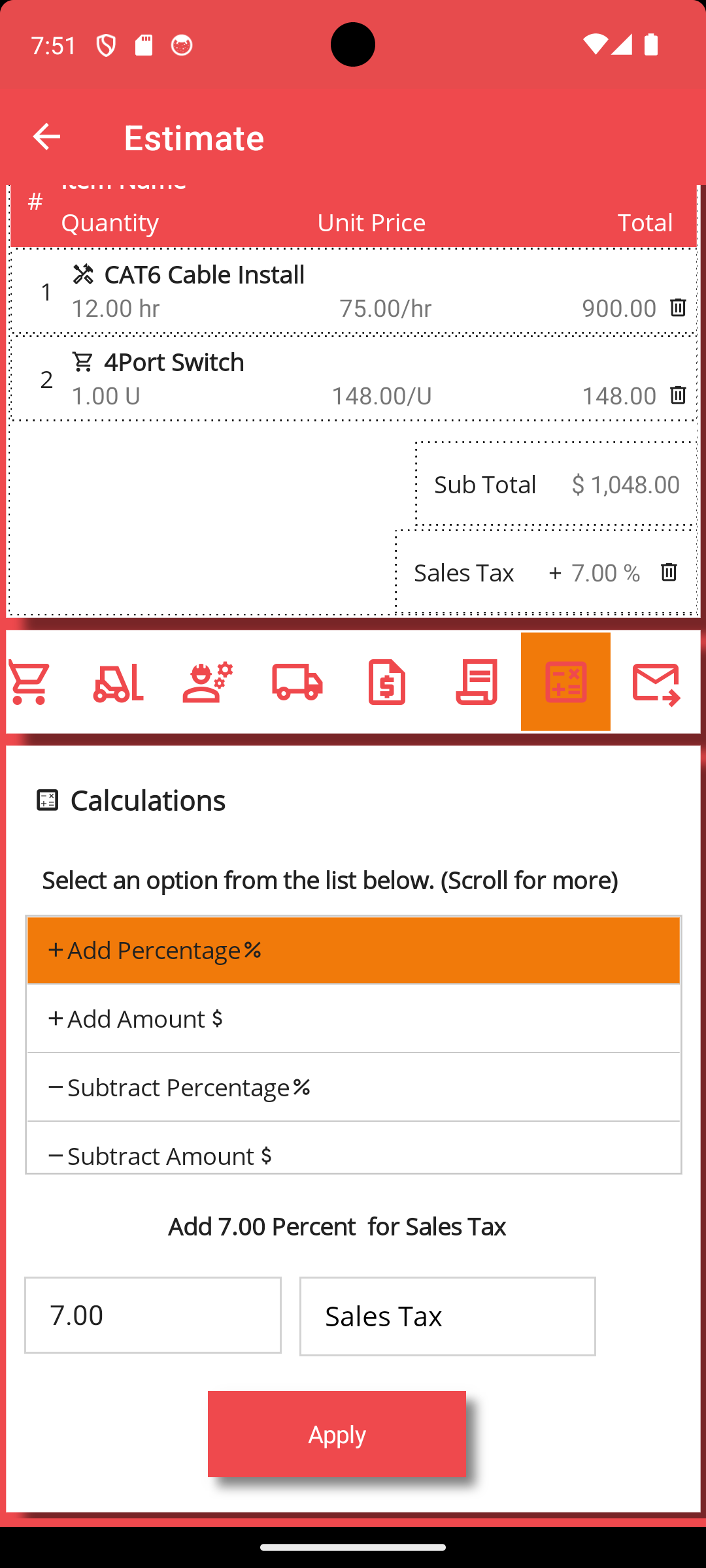
Task: Select Subtract Percentage option
Action: tap(353, 1088)
